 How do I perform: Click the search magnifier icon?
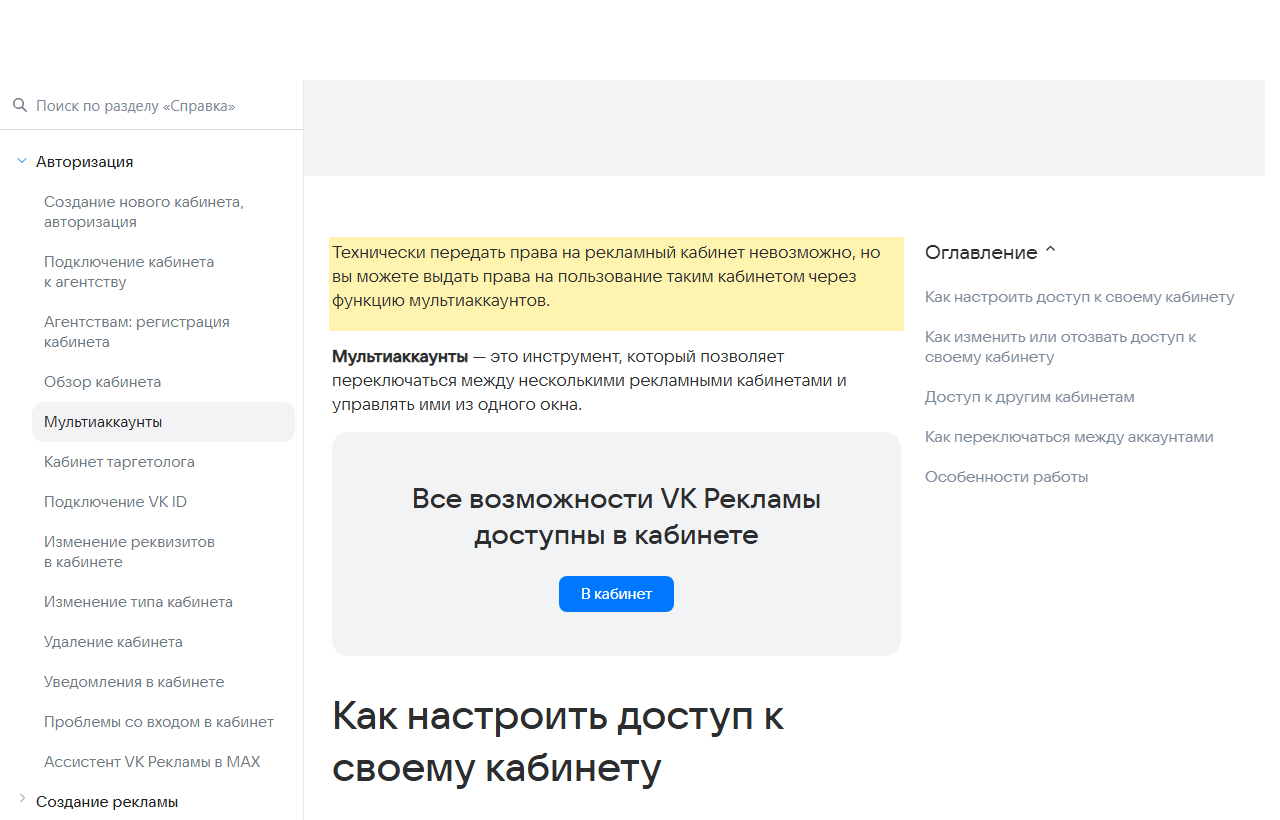click(x=19, y=105)
